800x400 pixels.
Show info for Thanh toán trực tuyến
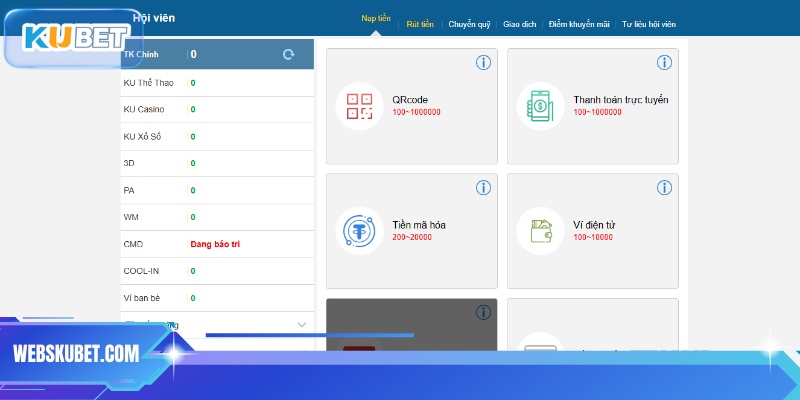[x=664, y=63]
